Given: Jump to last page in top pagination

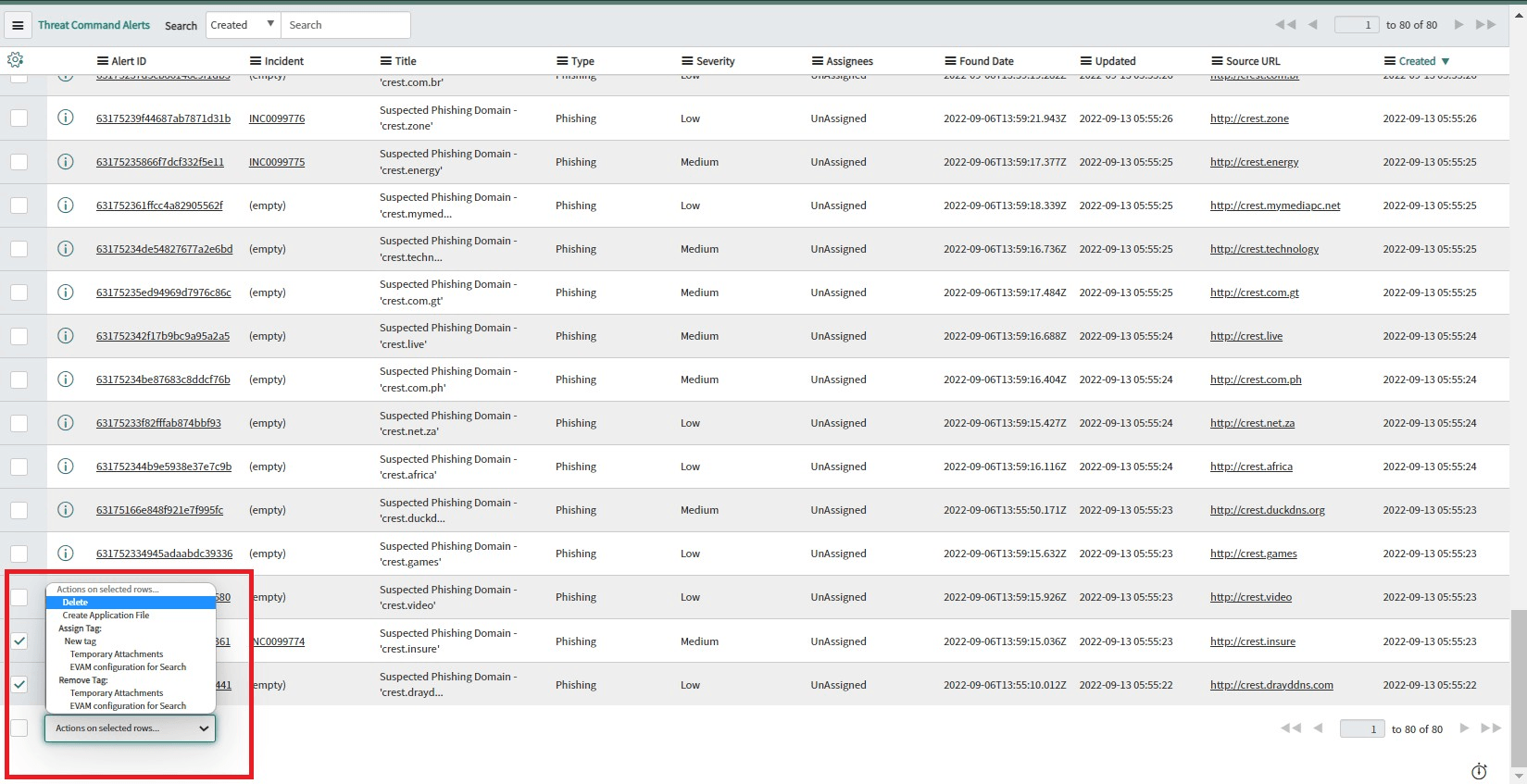Looking at the screenshot, I should (1485, 25).
